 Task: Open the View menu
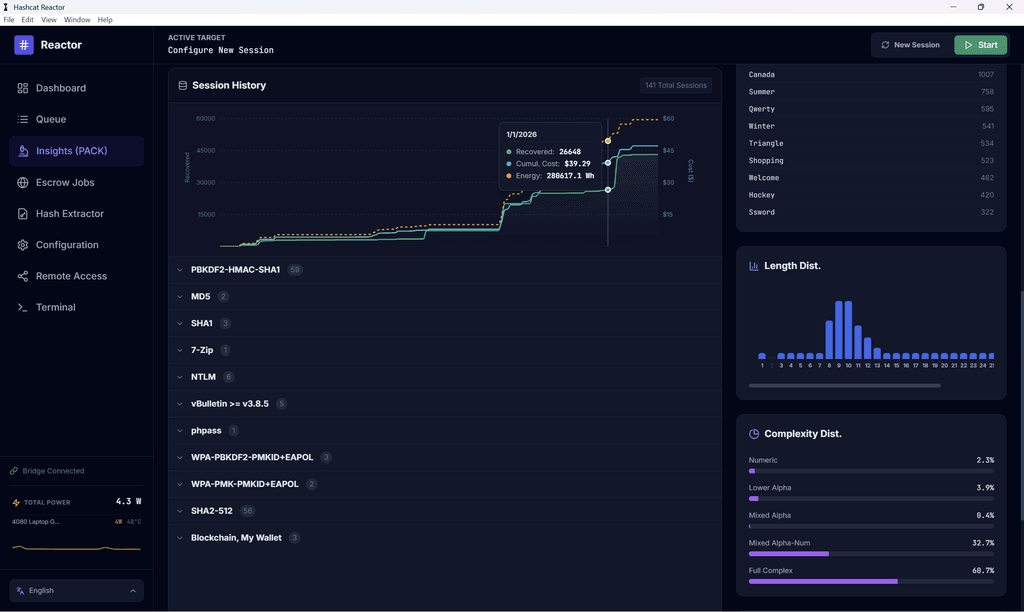click(48, 18)
